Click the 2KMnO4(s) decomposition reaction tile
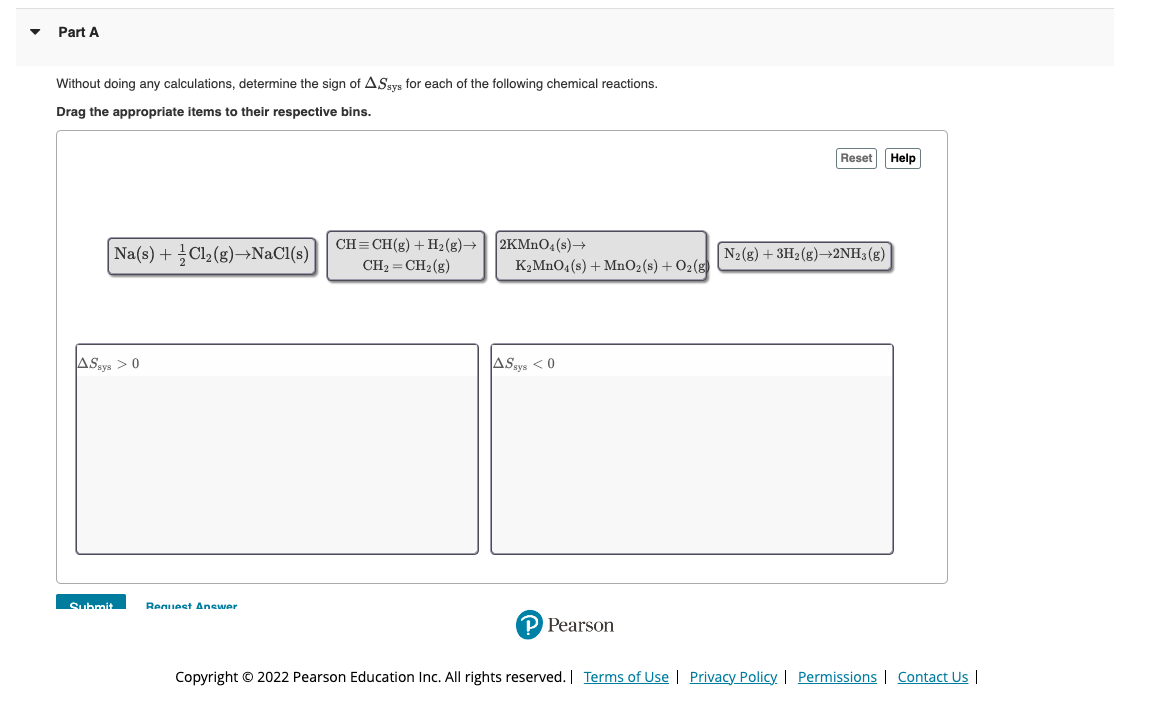This screenshot has width=1165, height=713. coord(601,255)
